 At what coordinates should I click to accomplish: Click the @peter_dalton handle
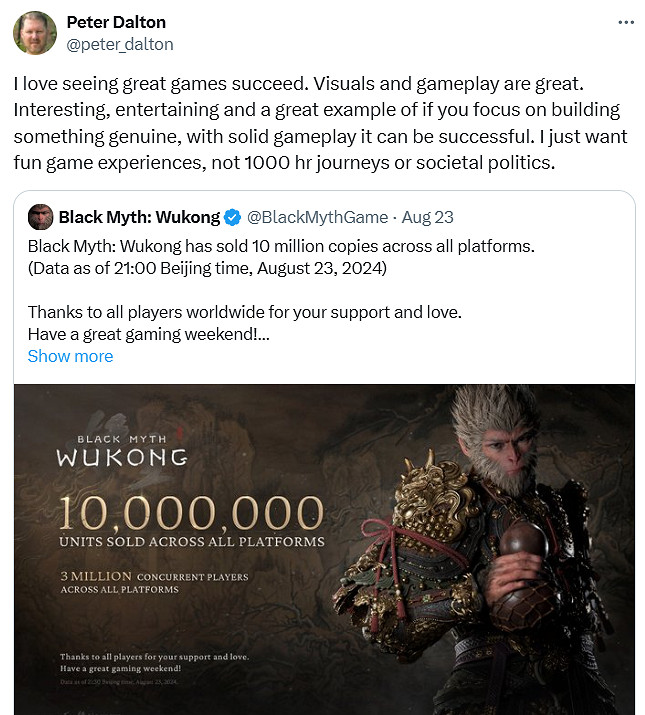119,44
